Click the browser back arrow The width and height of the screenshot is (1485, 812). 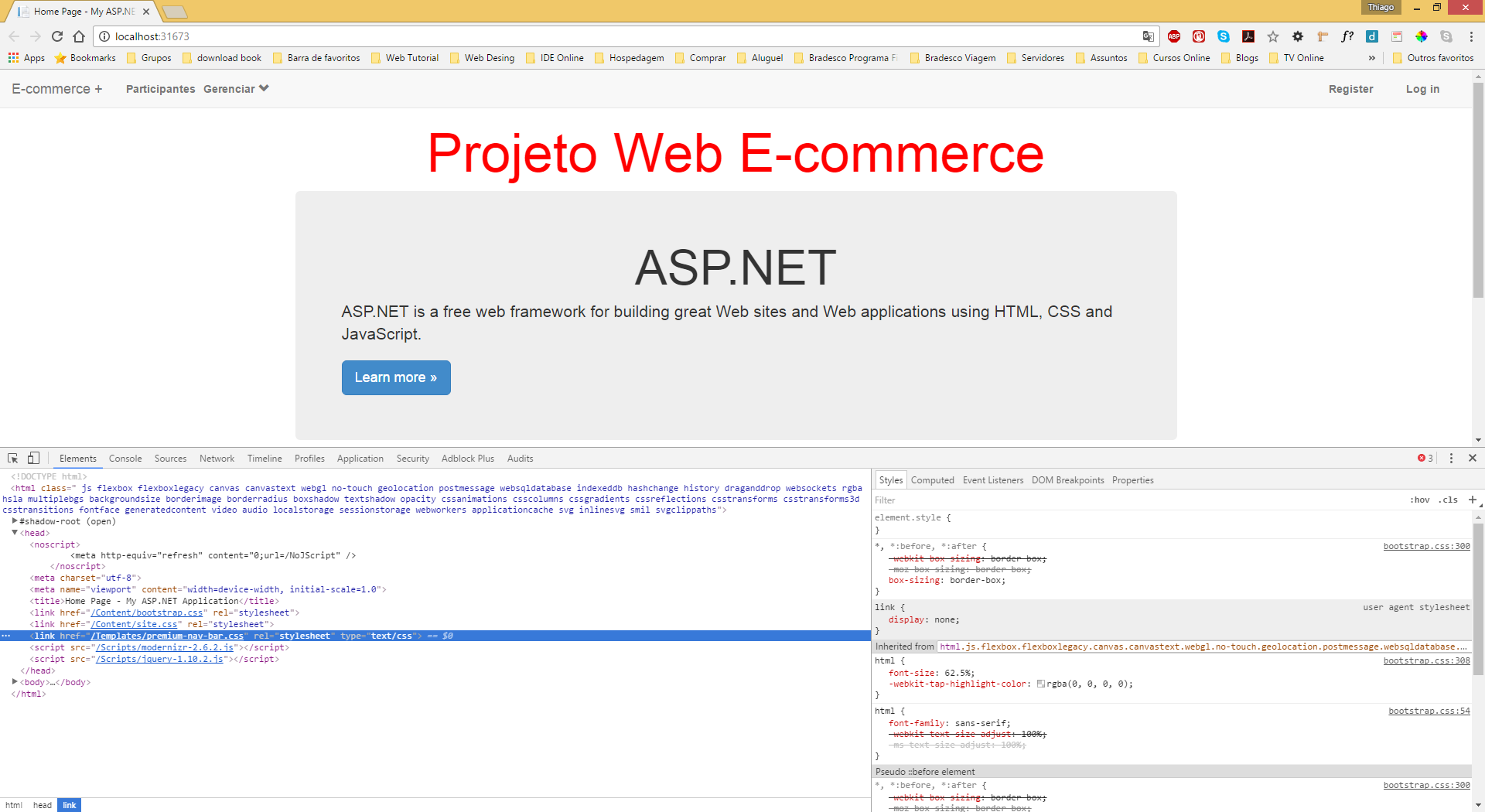pos(14,36)
